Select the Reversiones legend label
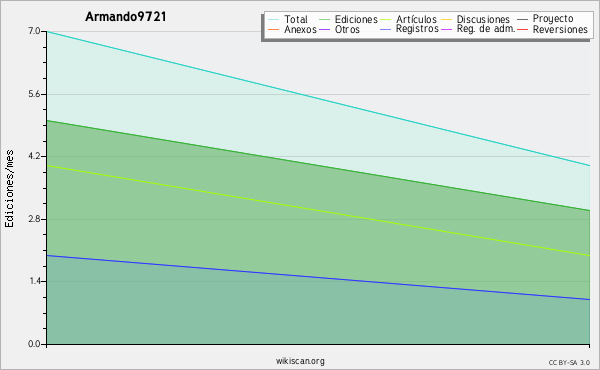This screenshot has height=370, width=600. point(560,29)
